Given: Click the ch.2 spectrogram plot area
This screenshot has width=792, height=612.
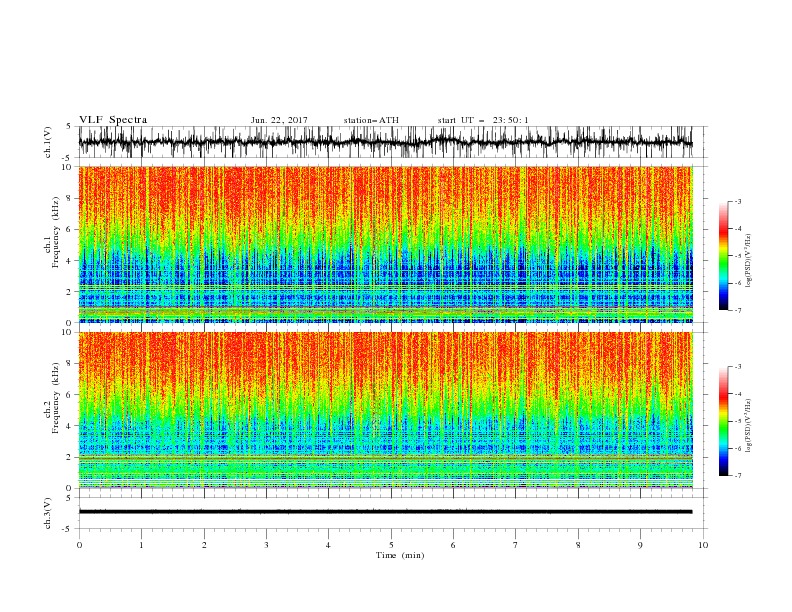Looking at the screenshot, I should click(385, 410).
